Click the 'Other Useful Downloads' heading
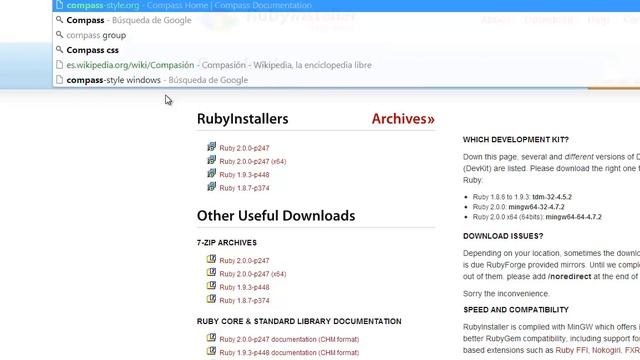 [276, 216]
